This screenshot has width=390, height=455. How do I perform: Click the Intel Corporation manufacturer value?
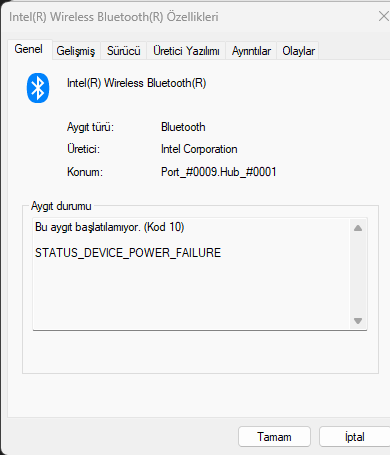[x=199, y=149]
